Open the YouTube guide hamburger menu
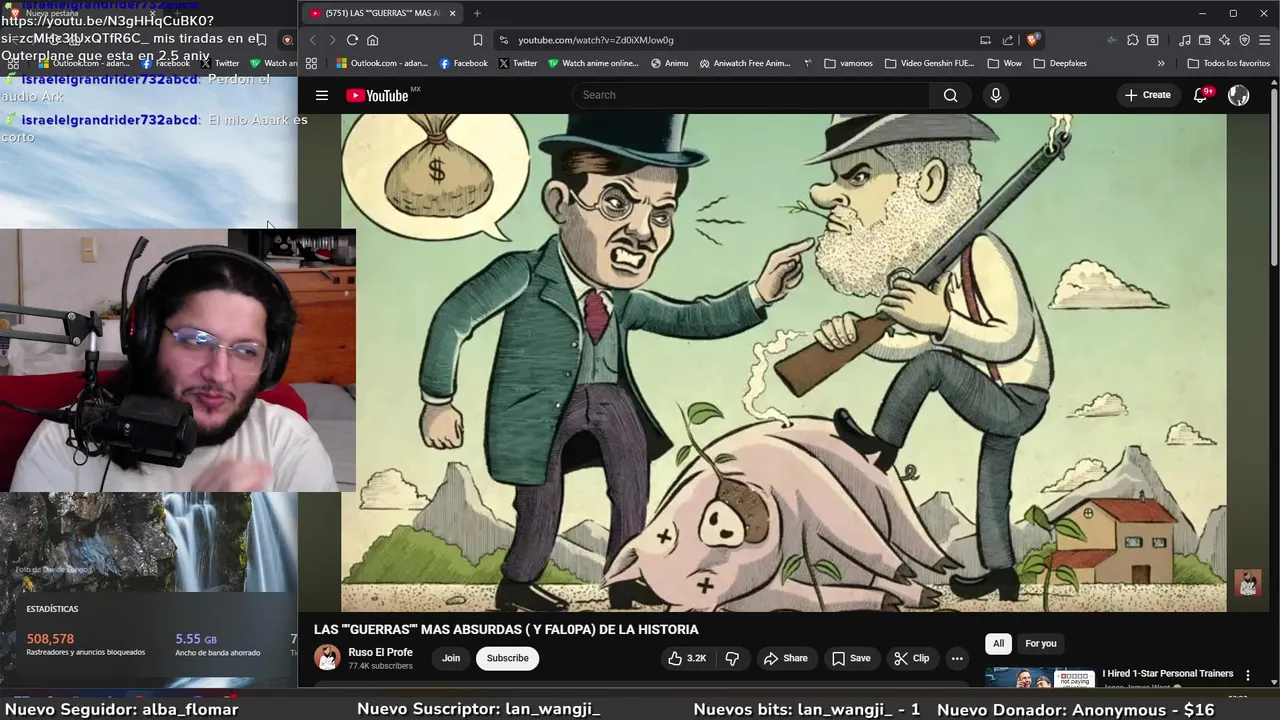This screenshot has width=1280, height=720. [321, 95]
